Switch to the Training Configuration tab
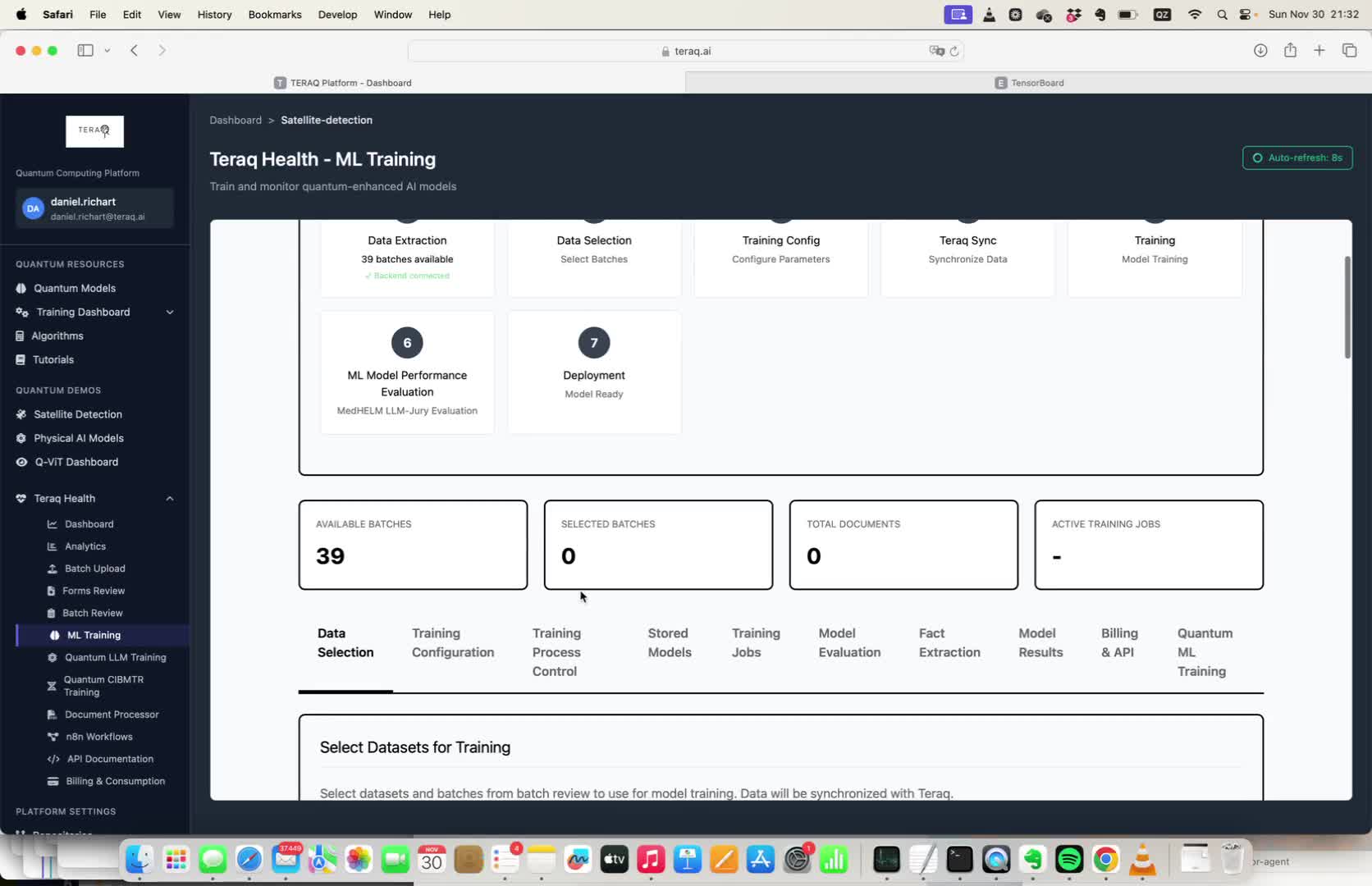The height and width of the screenshot is (886, 1372). coord(452,642)
